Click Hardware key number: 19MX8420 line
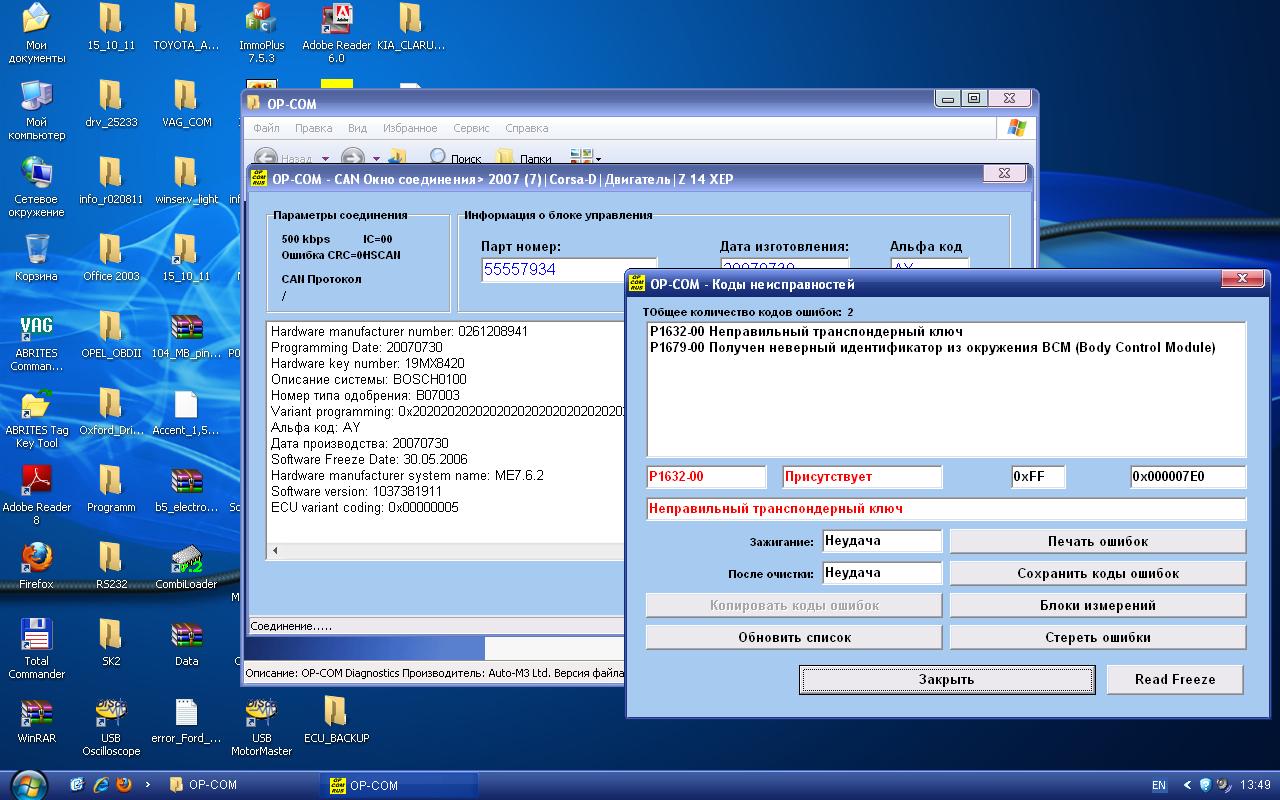1280x800 pixels. point(368,363)
